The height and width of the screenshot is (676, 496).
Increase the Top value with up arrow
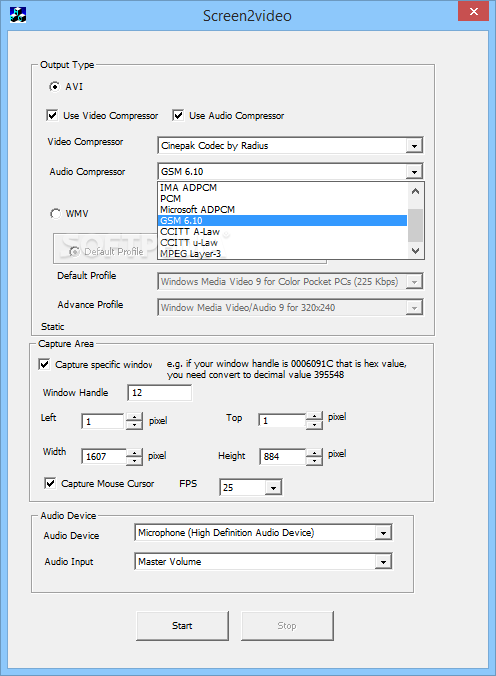[x=314, y=416]
